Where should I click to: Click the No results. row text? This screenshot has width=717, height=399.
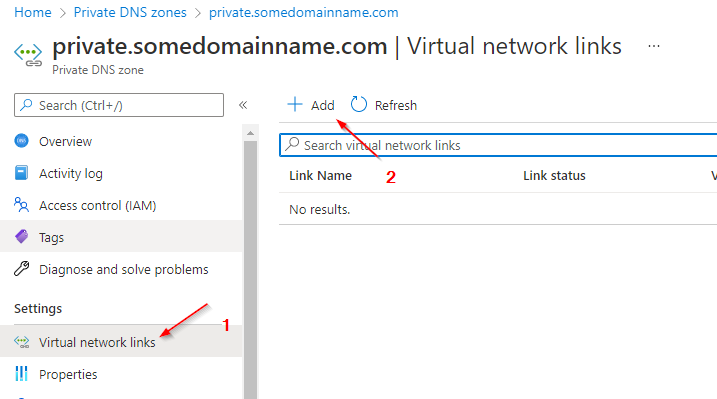(320, 209)
